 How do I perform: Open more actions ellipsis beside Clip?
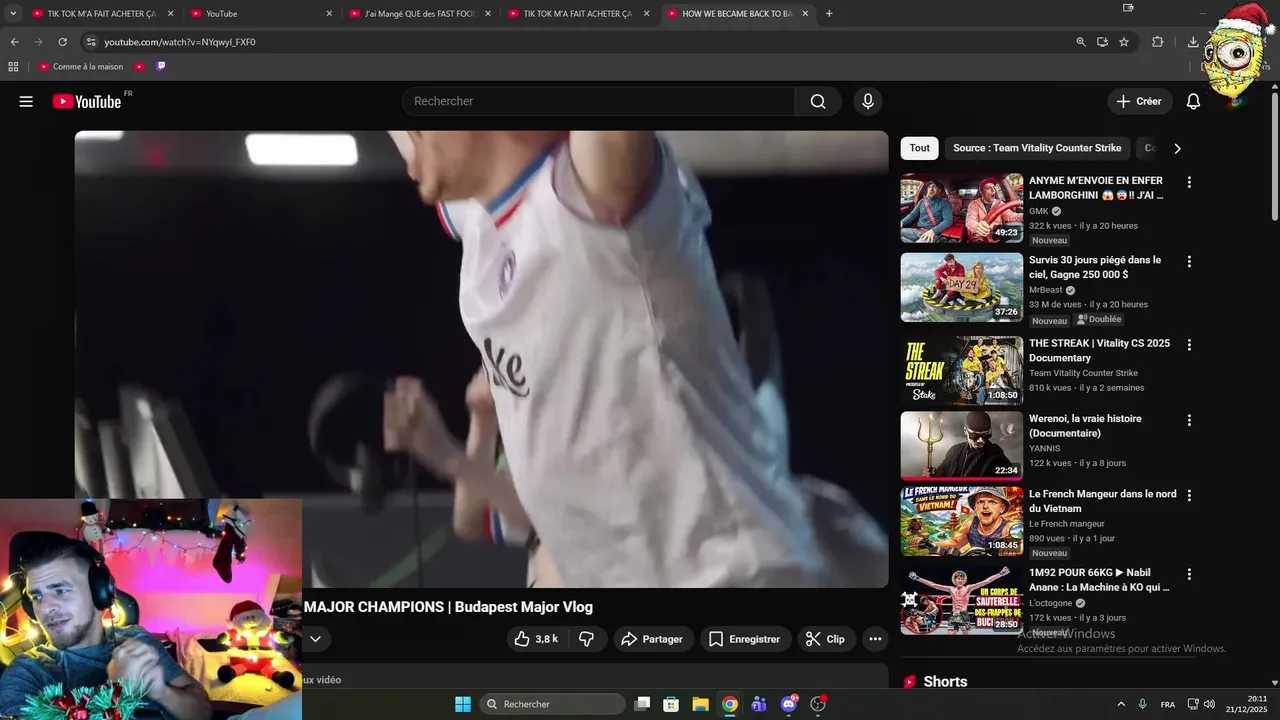(x=875, y=639)
